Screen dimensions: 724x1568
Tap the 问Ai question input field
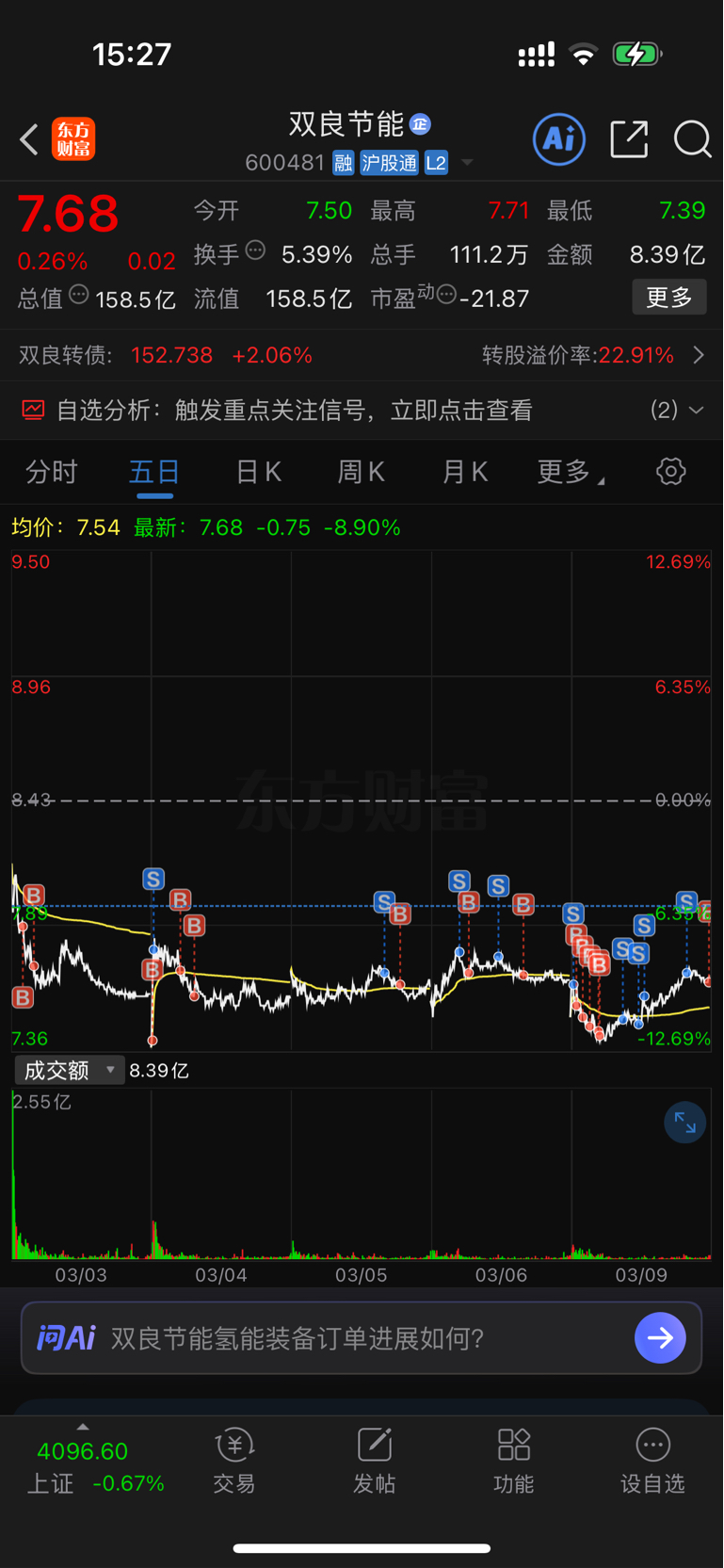click(362, 1337)
